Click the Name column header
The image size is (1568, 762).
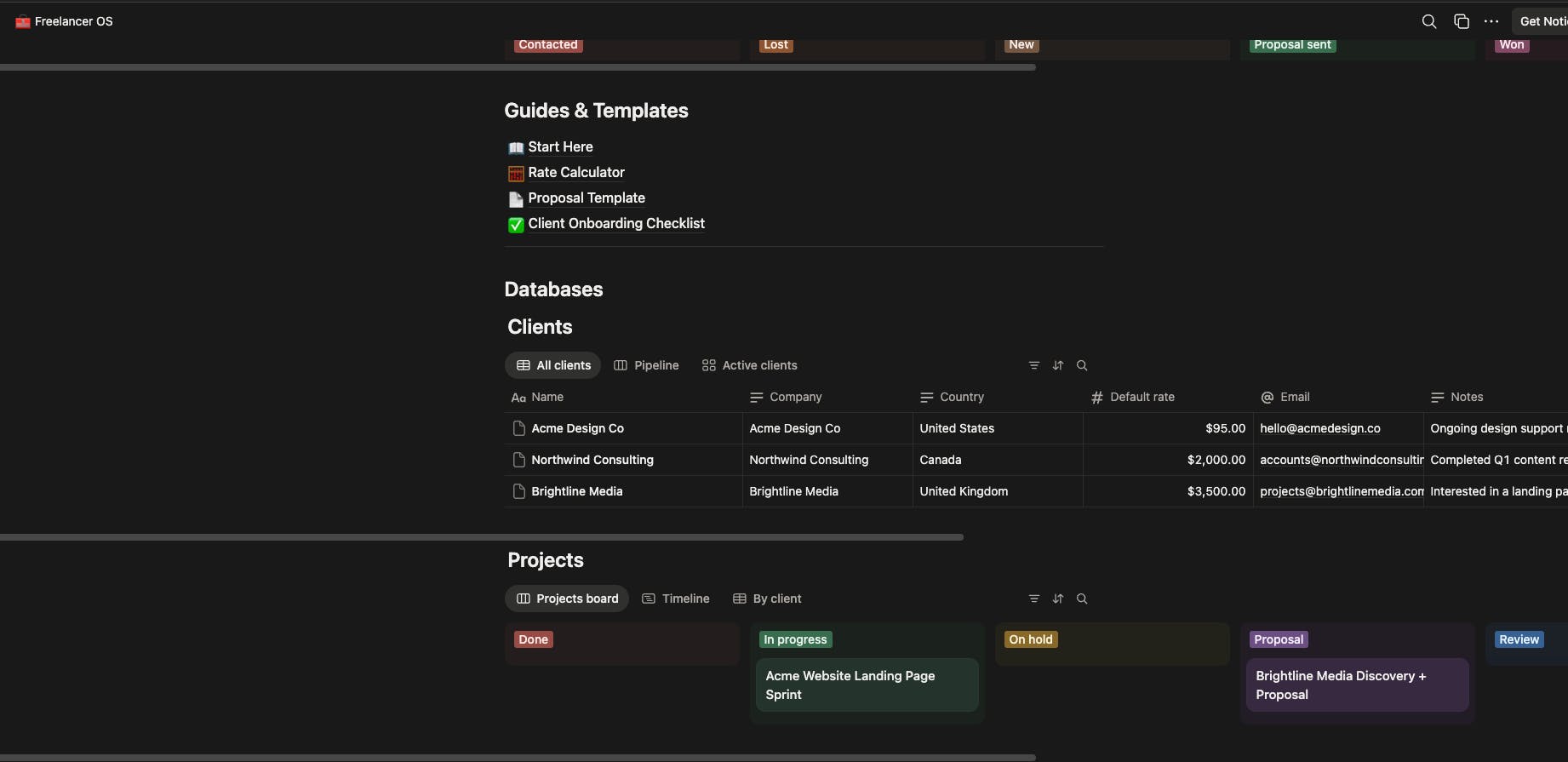pyautogui.click(x=623, y=397)
